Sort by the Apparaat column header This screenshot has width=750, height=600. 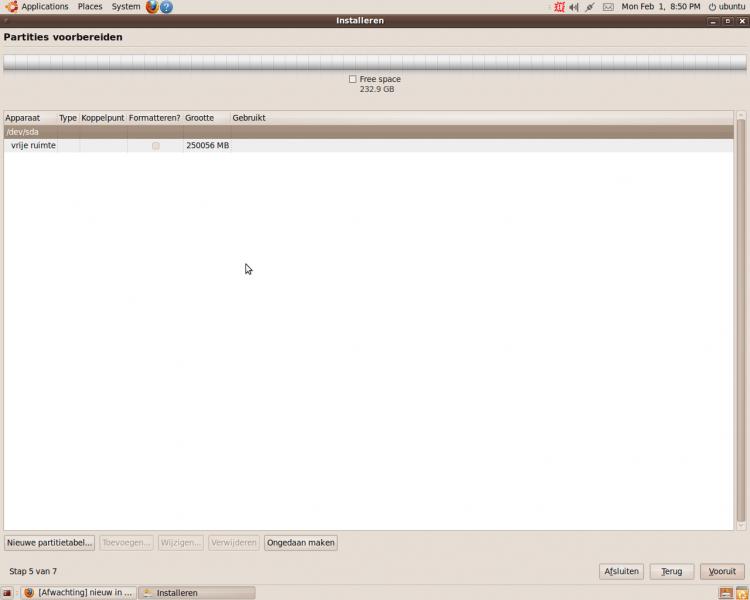click(31, 118)
